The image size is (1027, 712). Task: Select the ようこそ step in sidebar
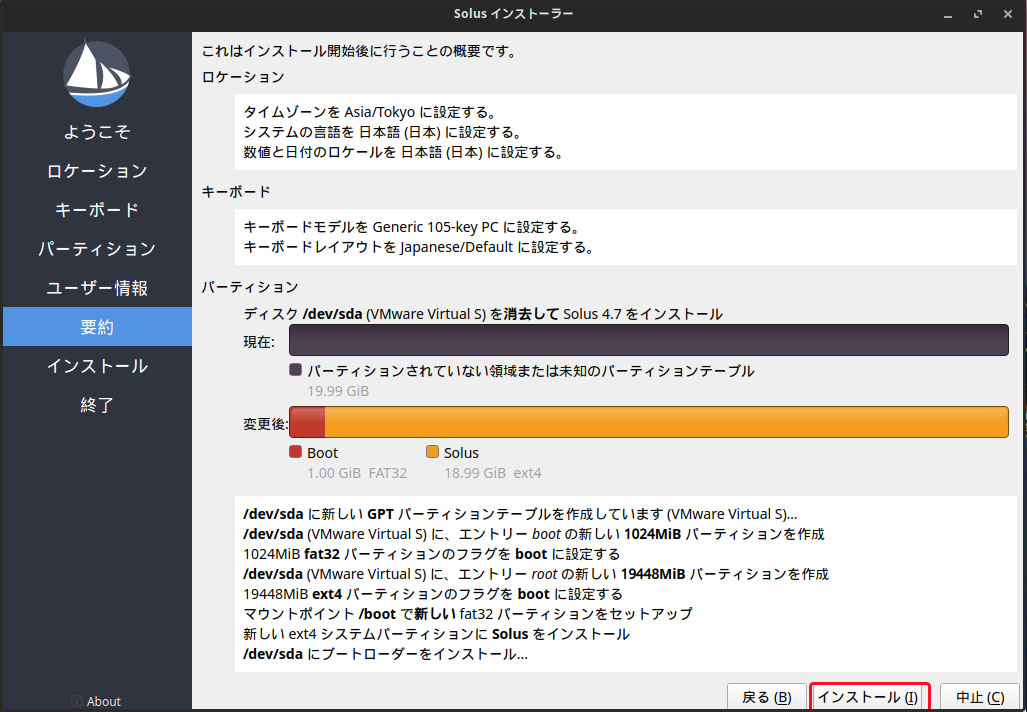tap(97, 132)
